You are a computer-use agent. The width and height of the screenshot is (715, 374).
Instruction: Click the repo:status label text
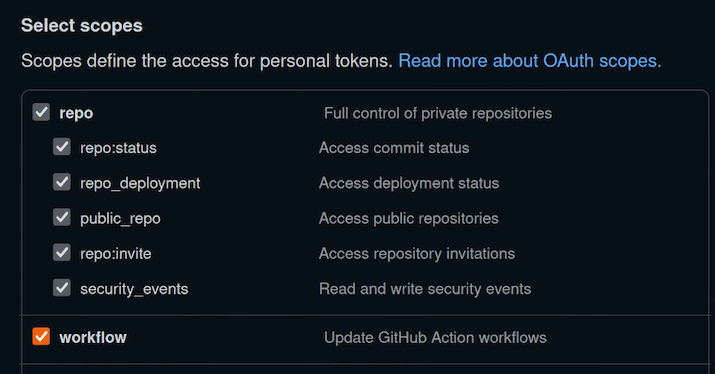pyautogui.click(x=118, y=148)
